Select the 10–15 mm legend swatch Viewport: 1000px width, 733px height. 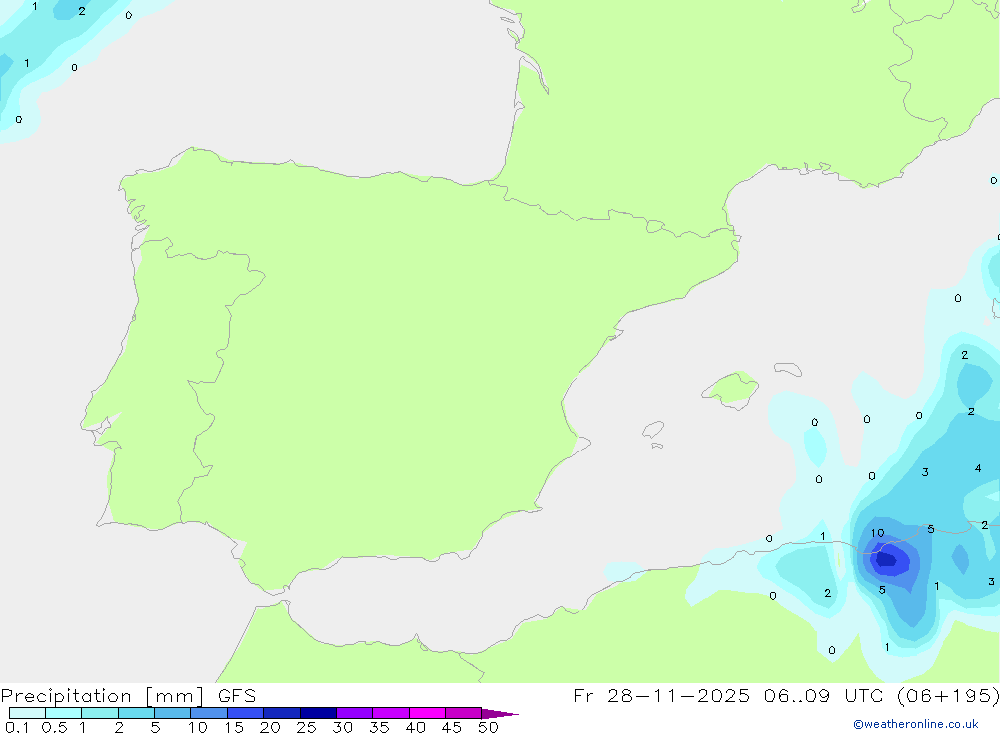[x=209, y=713]
